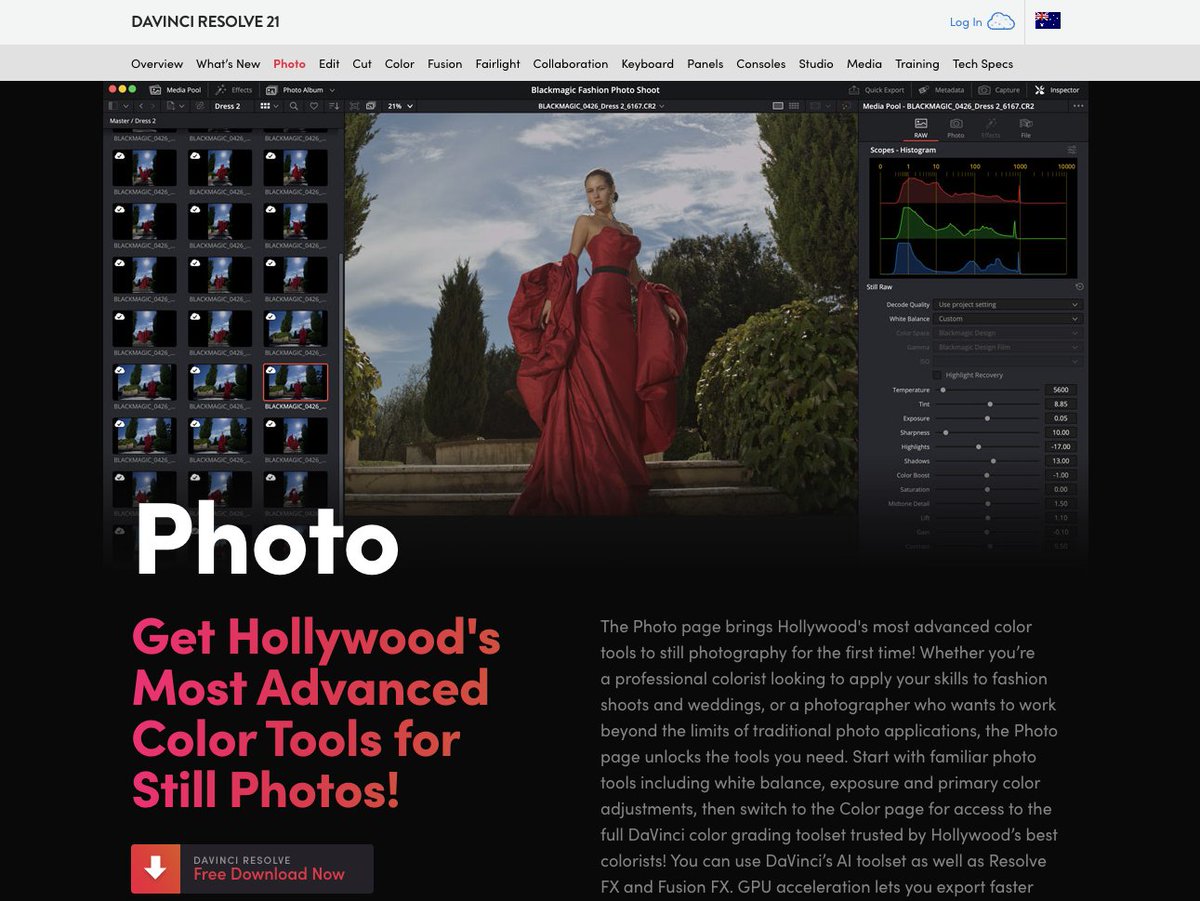Click the Media Pool icon in Resolve toolbar
The width and height of the screenshot is (1200, 901).
click(x=155, y=90)
